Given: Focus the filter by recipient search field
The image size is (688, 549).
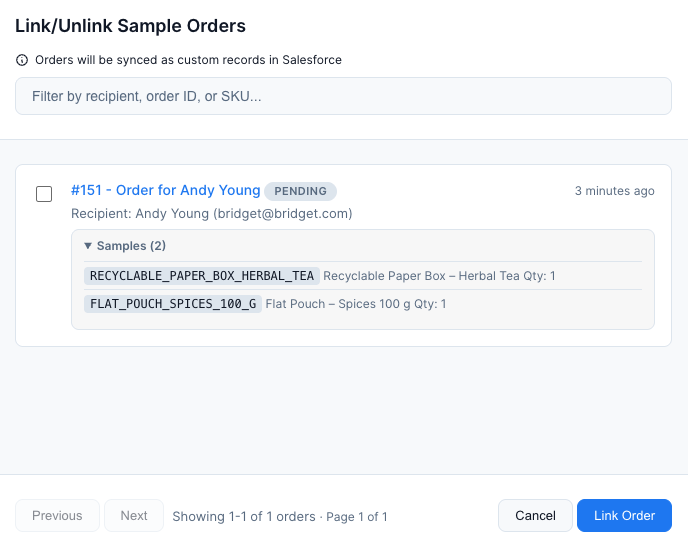Looking at the screenshot, I should click(343, 96).
